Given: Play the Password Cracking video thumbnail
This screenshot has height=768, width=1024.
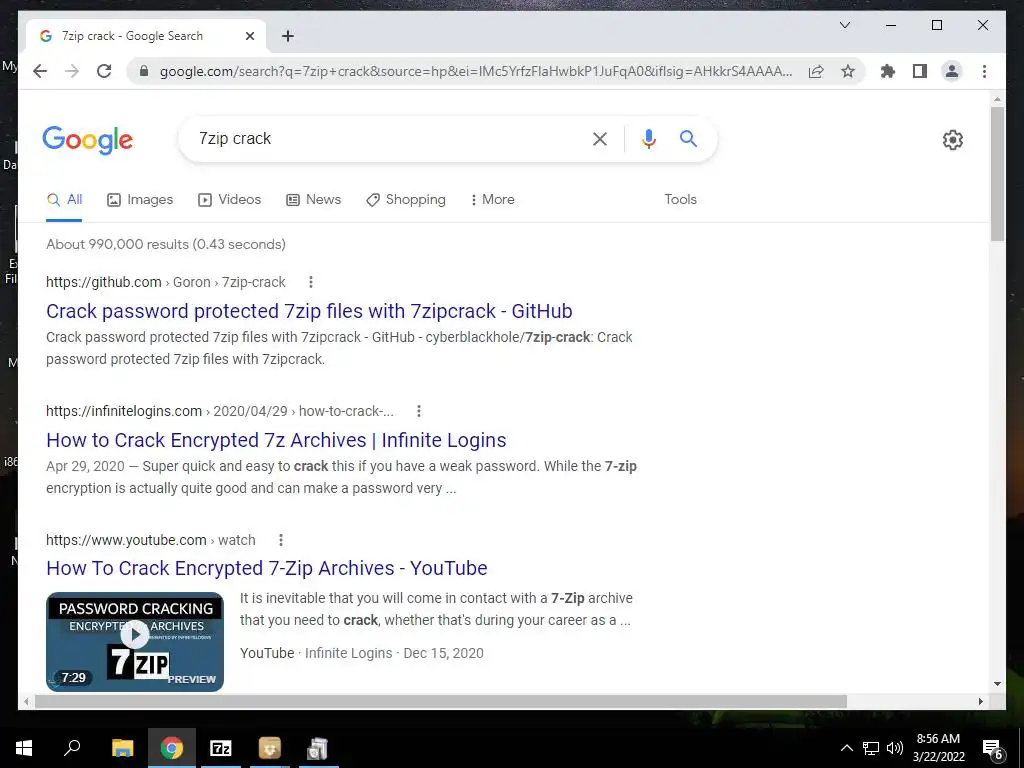Looking at the screenshot, I should coord(135,641).
